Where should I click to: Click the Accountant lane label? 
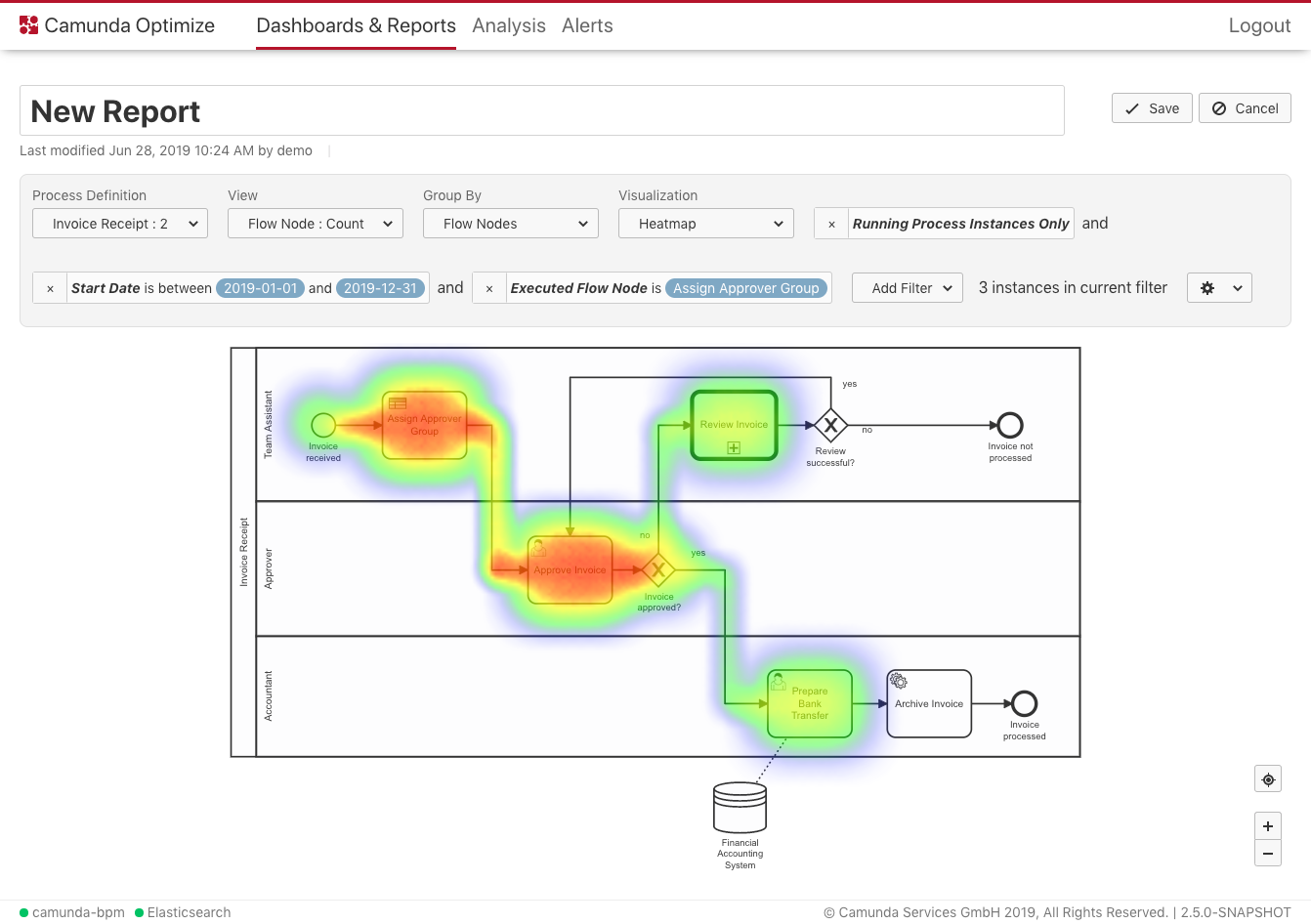pos(269,696)
